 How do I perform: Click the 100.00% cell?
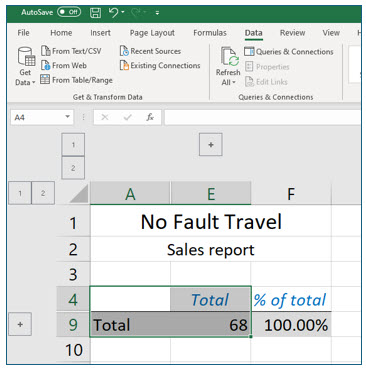coord(291,324)
